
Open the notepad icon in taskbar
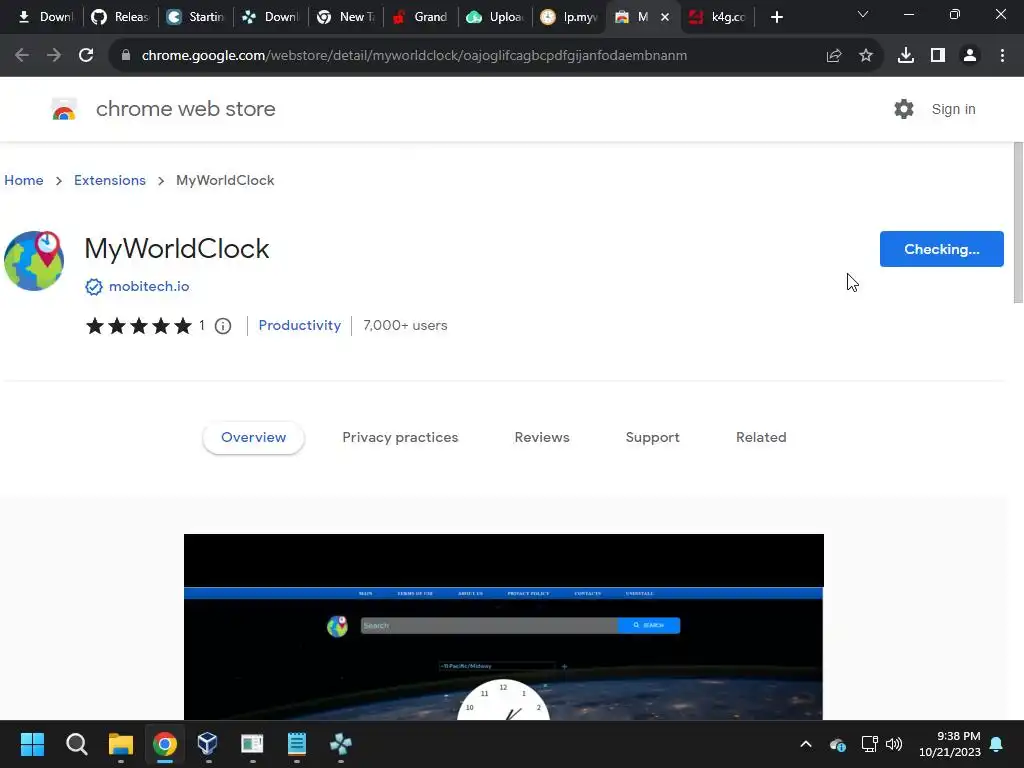[x=296, y=744]
